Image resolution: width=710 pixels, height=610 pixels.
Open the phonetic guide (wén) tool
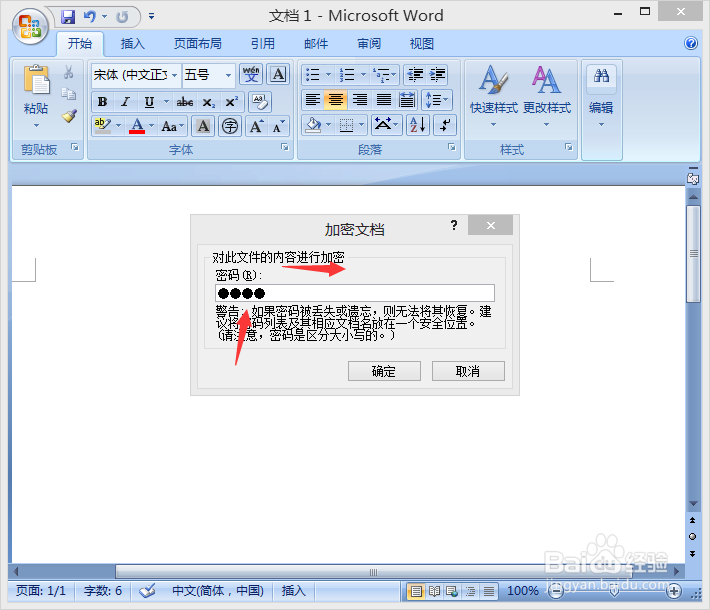[x=251, y=74]
